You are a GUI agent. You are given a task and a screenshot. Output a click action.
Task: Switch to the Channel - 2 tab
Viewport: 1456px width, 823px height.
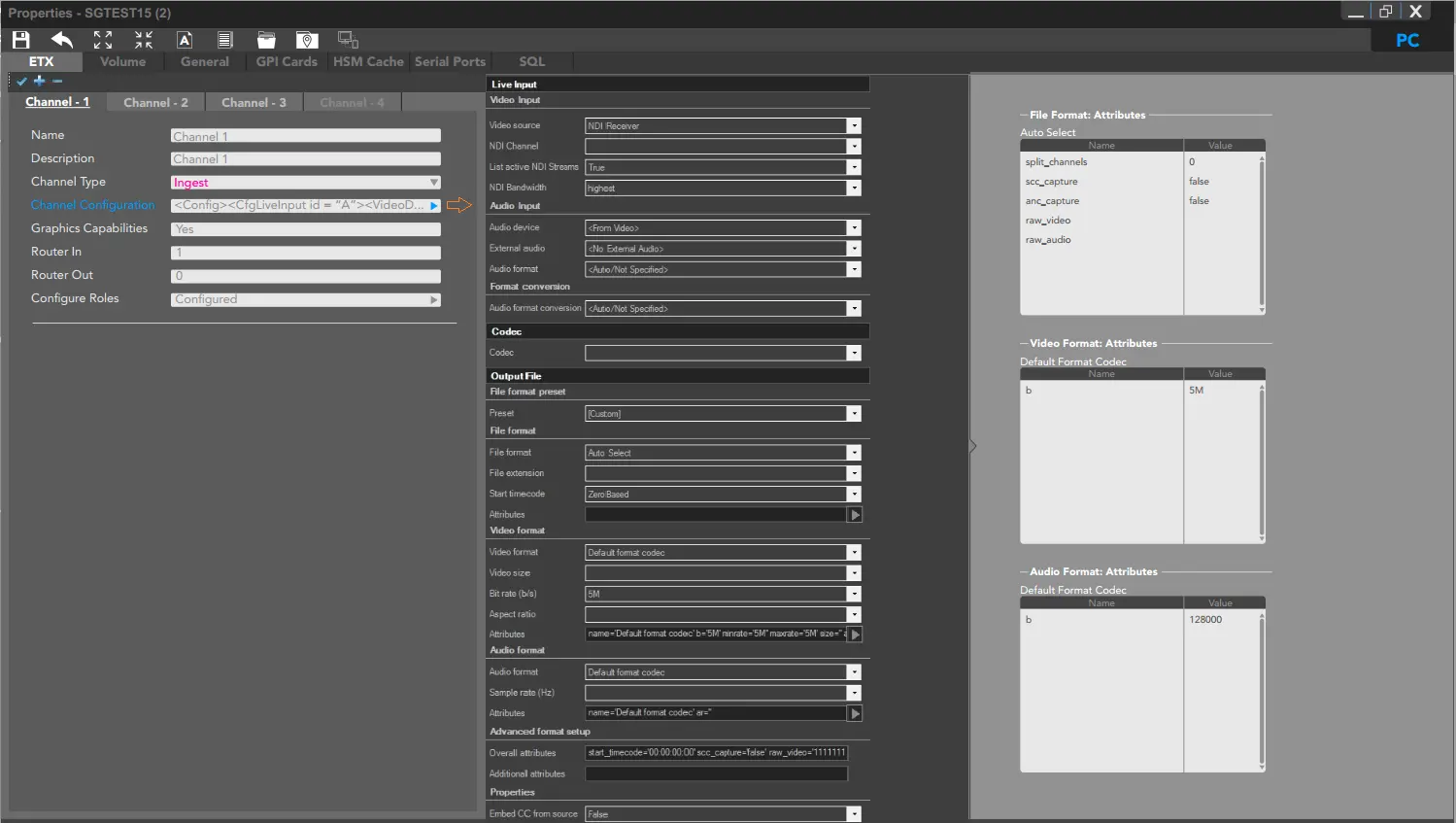[155, 102]
